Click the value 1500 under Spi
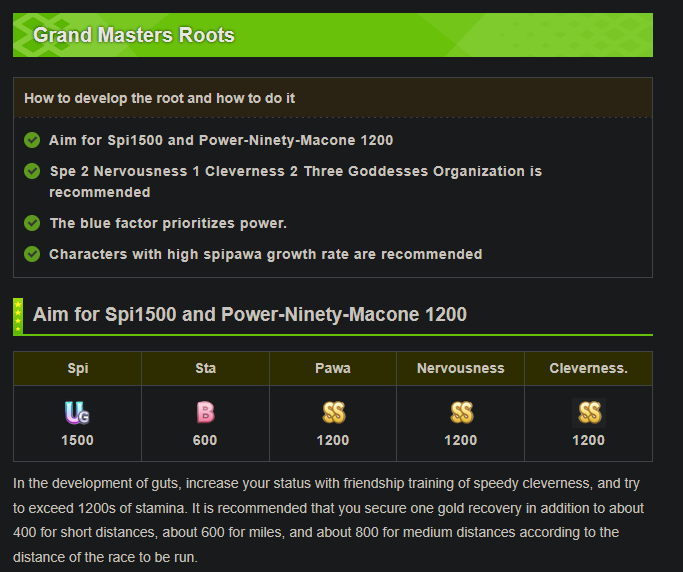 click(x=78, y=440)
